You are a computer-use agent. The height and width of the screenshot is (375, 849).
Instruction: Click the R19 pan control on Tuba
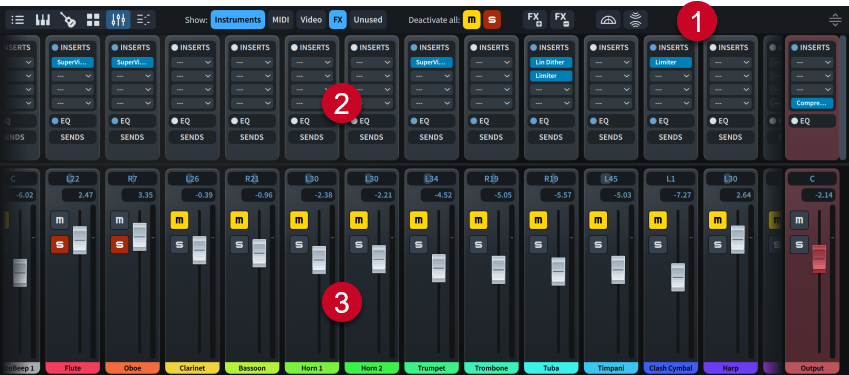pyautogui.click(x=551, y=179)
